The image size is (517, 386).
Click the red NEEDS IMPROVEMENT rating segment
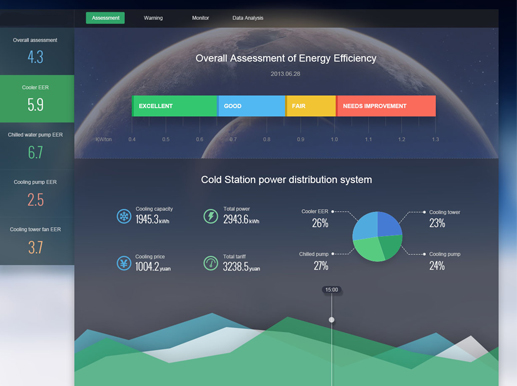386,106
